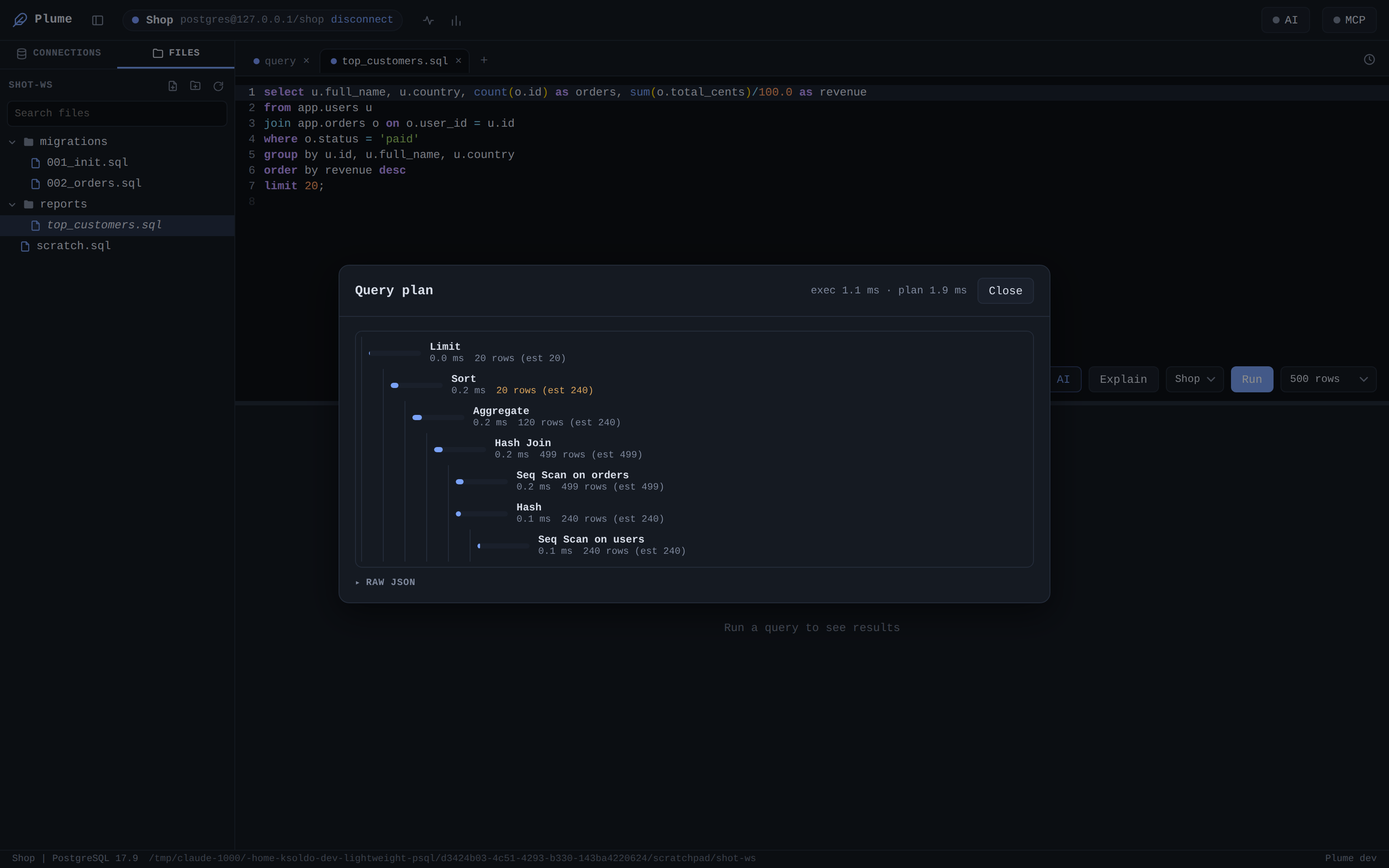Click the file icon next to 002_orders.sql
The height and width of the screenshot is (868, 1389).
[x=36, y=184]
